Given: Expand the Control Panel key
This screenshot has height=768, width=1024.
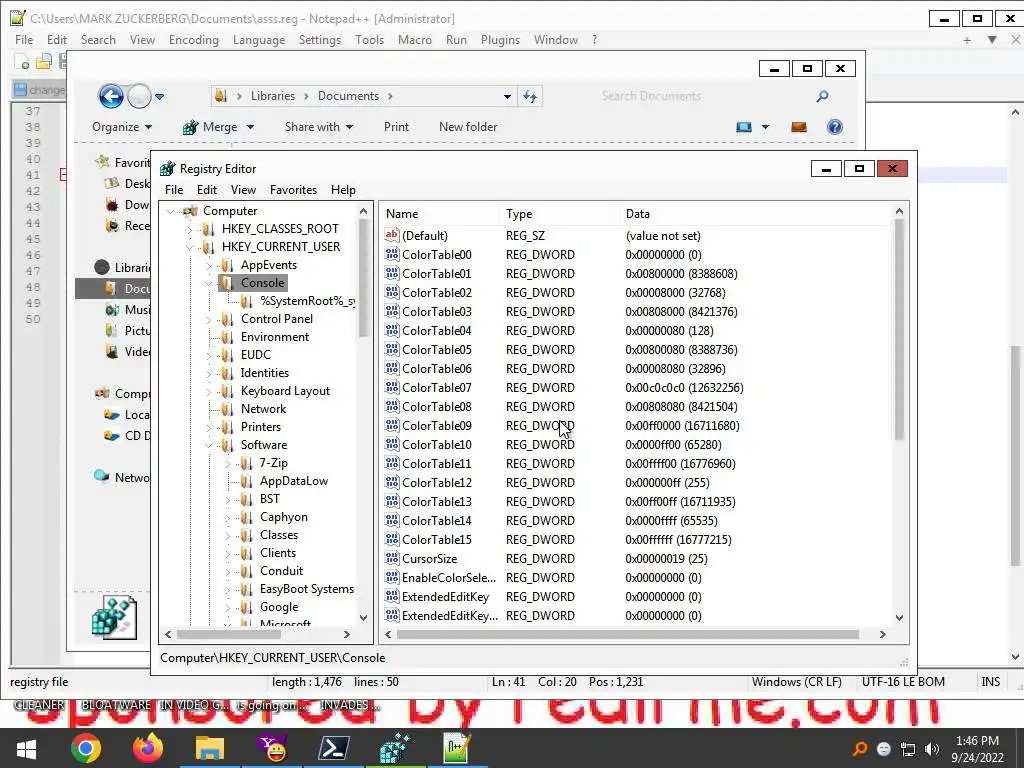Looking at the screenshot, I should pyautogui.click(x=208, y=319).
